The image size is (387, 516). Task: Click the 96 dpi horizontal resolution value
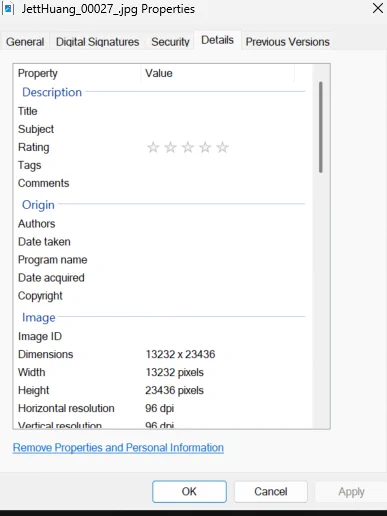160,408
